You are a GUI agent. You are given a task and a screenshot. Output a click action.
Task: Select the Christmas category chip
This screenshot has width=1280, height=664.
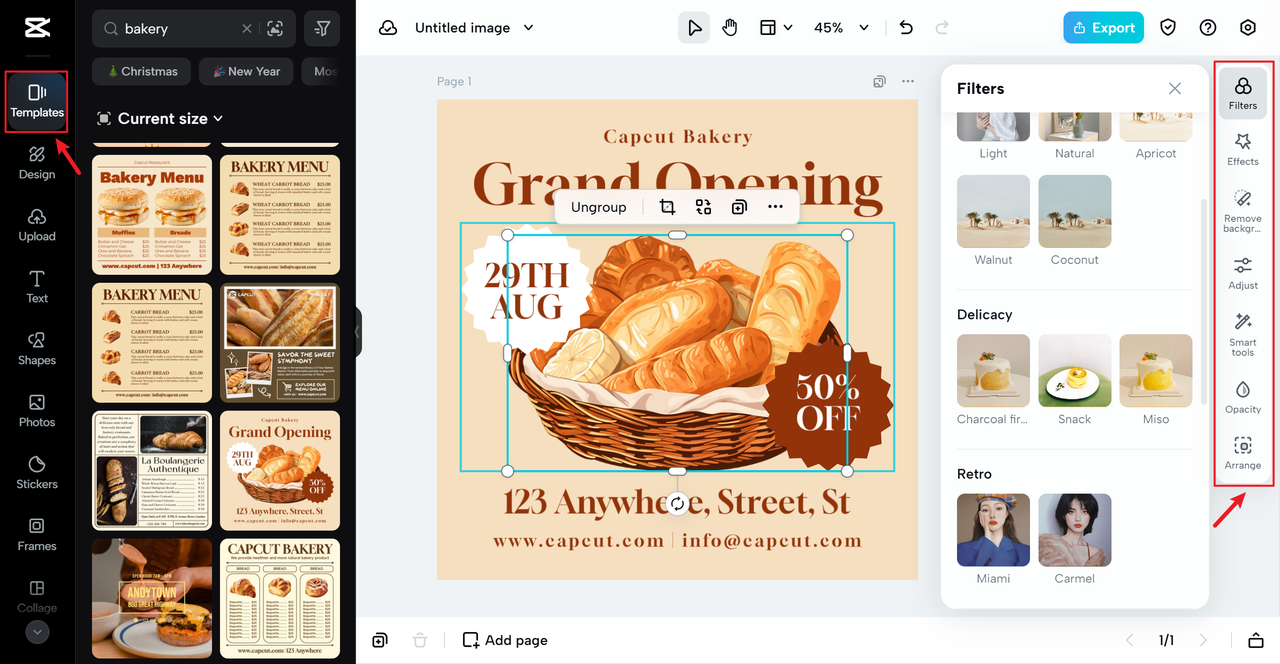141,72
